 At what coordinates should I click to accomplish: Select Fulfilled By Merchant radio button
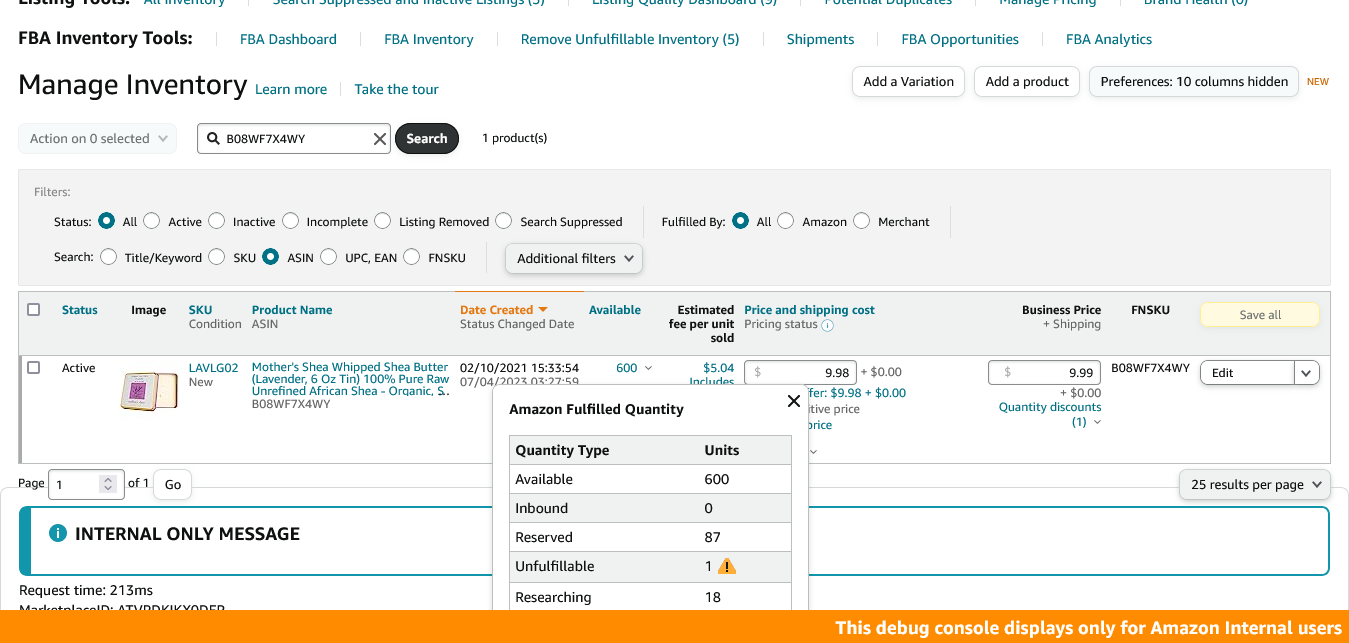point(862,221)
